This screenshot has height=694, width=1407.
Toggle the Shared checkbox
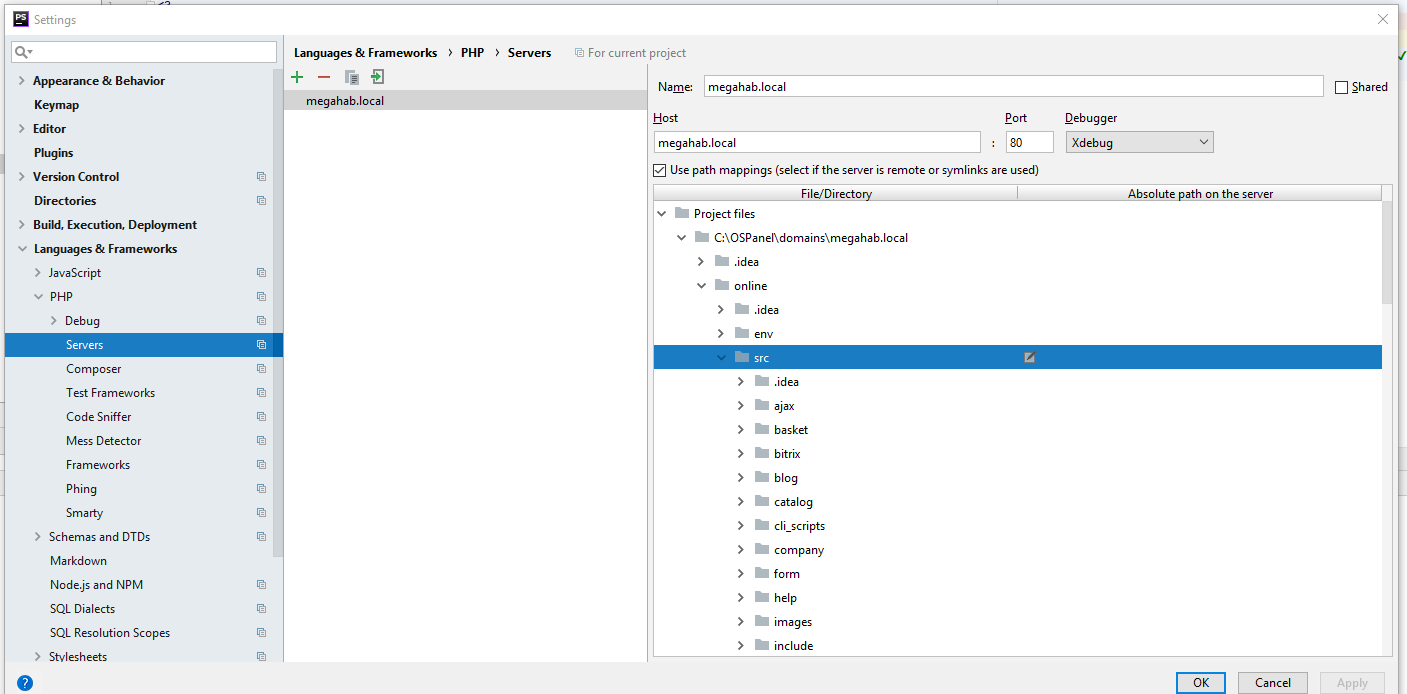pos(1342,87)
